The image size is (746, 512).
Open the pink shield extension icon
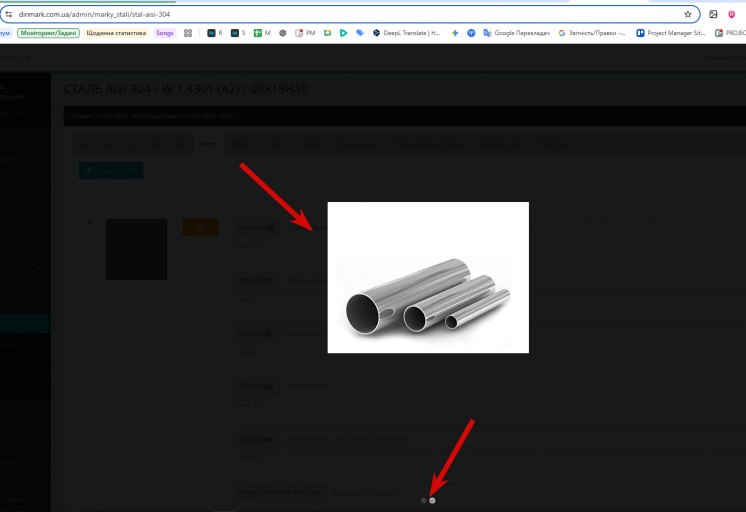[732, 14]
